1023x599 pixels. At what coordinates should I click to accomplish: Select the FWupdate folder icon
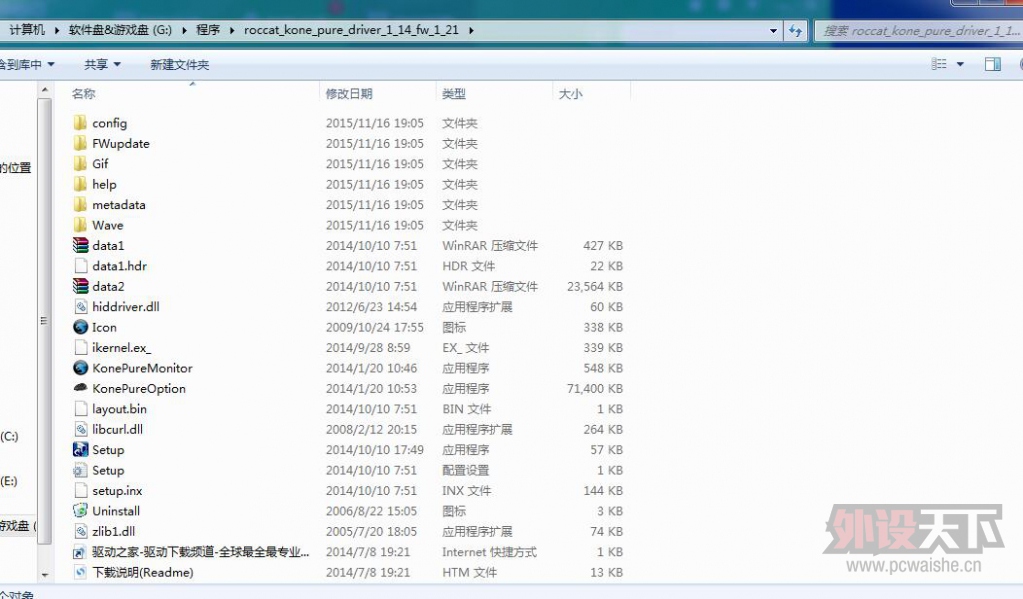click(80, 143)
